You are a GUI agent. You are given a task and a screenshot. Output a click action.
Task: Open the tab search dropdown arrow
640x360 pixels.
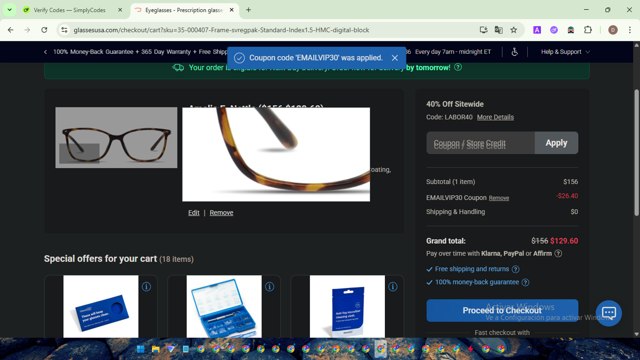click(x=9, y=10)
